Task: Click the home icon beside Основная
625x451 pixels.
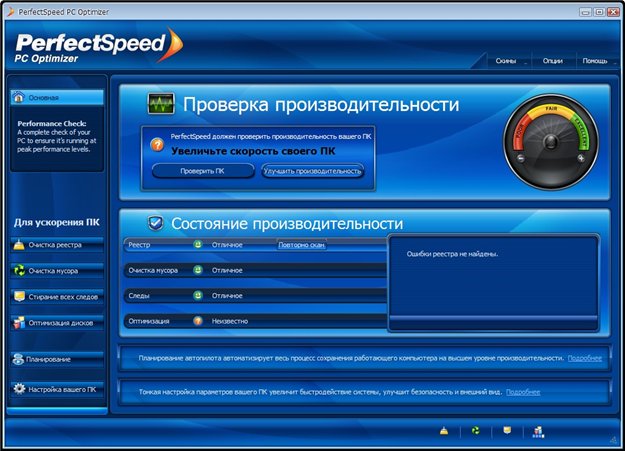Action: (18, 97)
